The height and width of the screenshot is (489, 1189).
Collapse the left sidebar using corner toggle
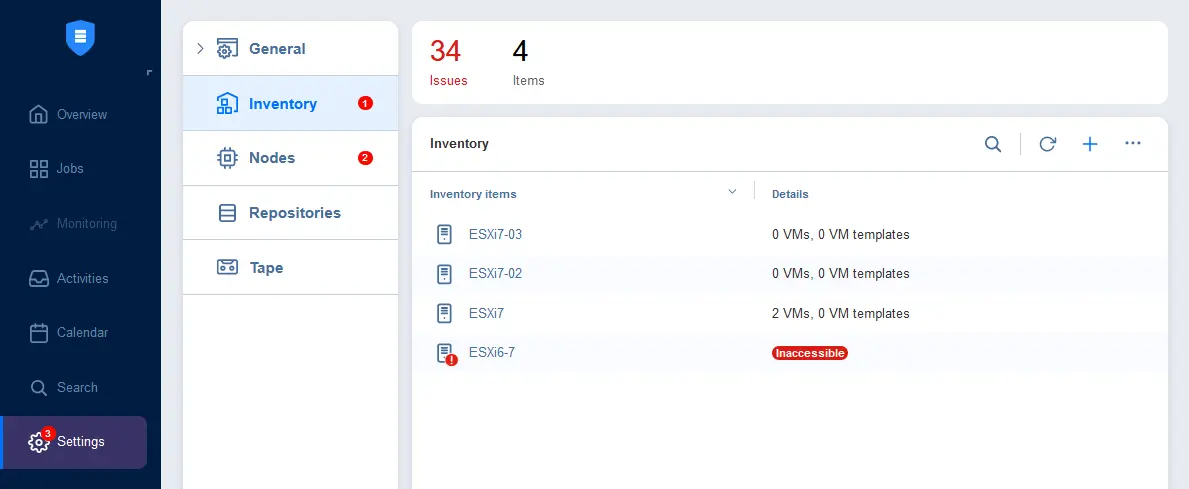149,73
